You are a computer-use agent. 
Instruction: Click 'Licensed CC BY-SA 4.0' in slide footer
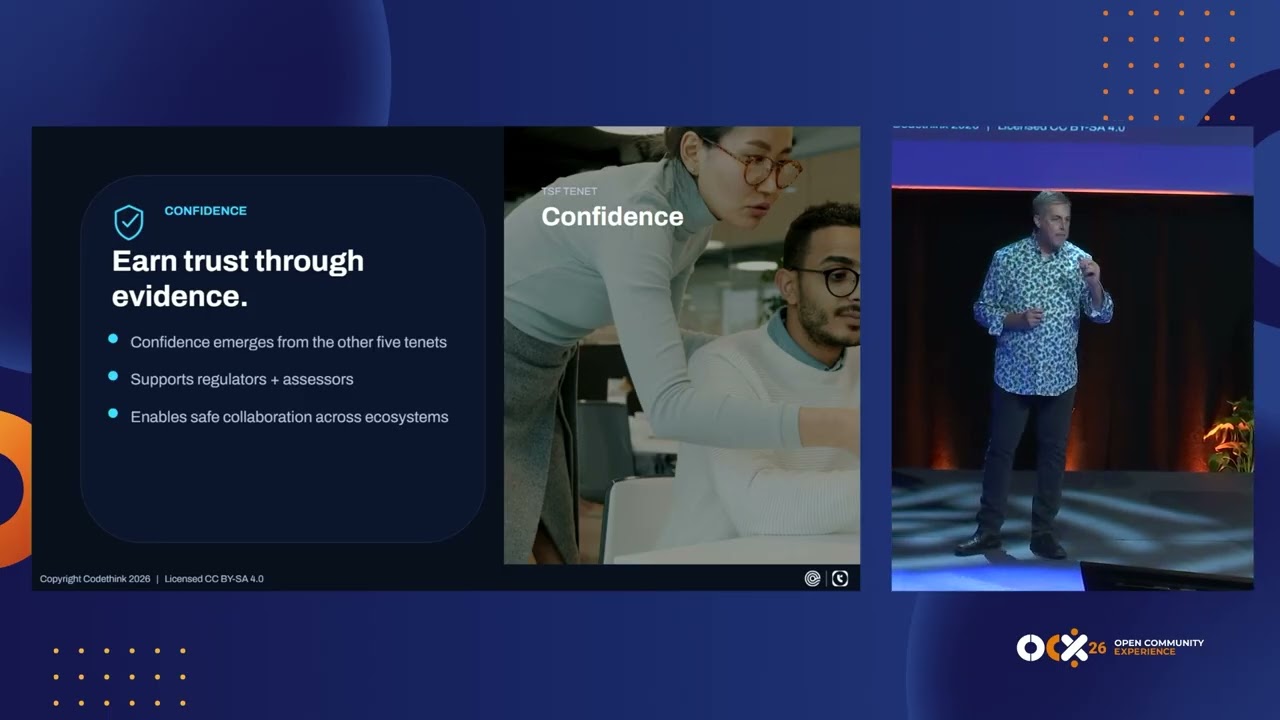click(214, 579)
